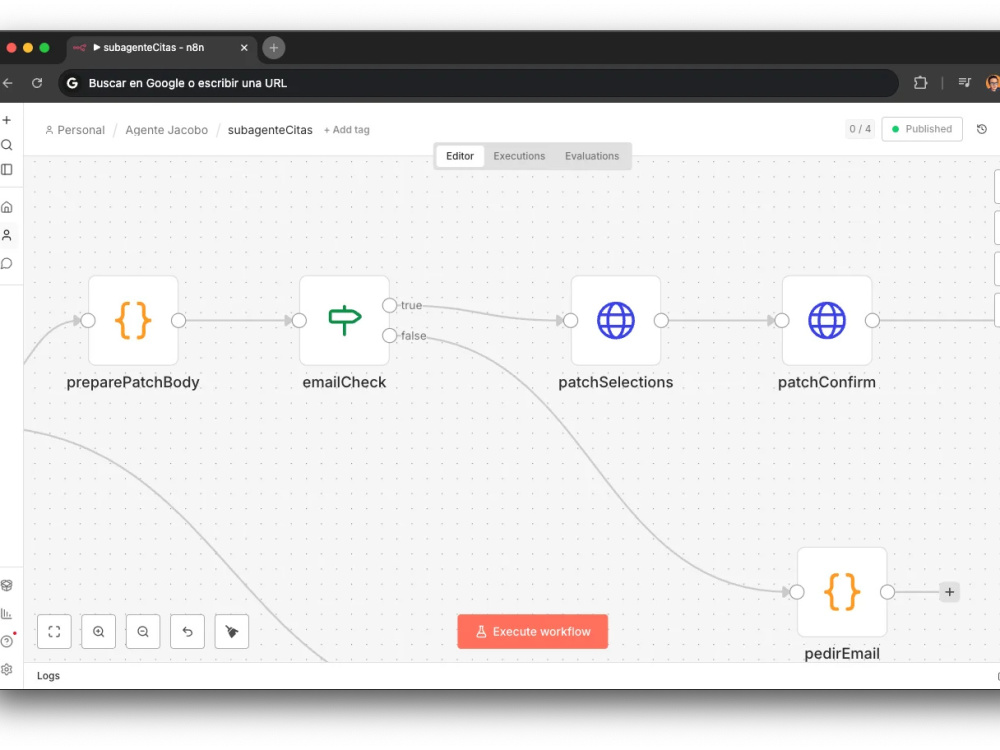Screen dimensions: 1000x750
Task: Open the sidebar home icon
Action: [7, 207]
